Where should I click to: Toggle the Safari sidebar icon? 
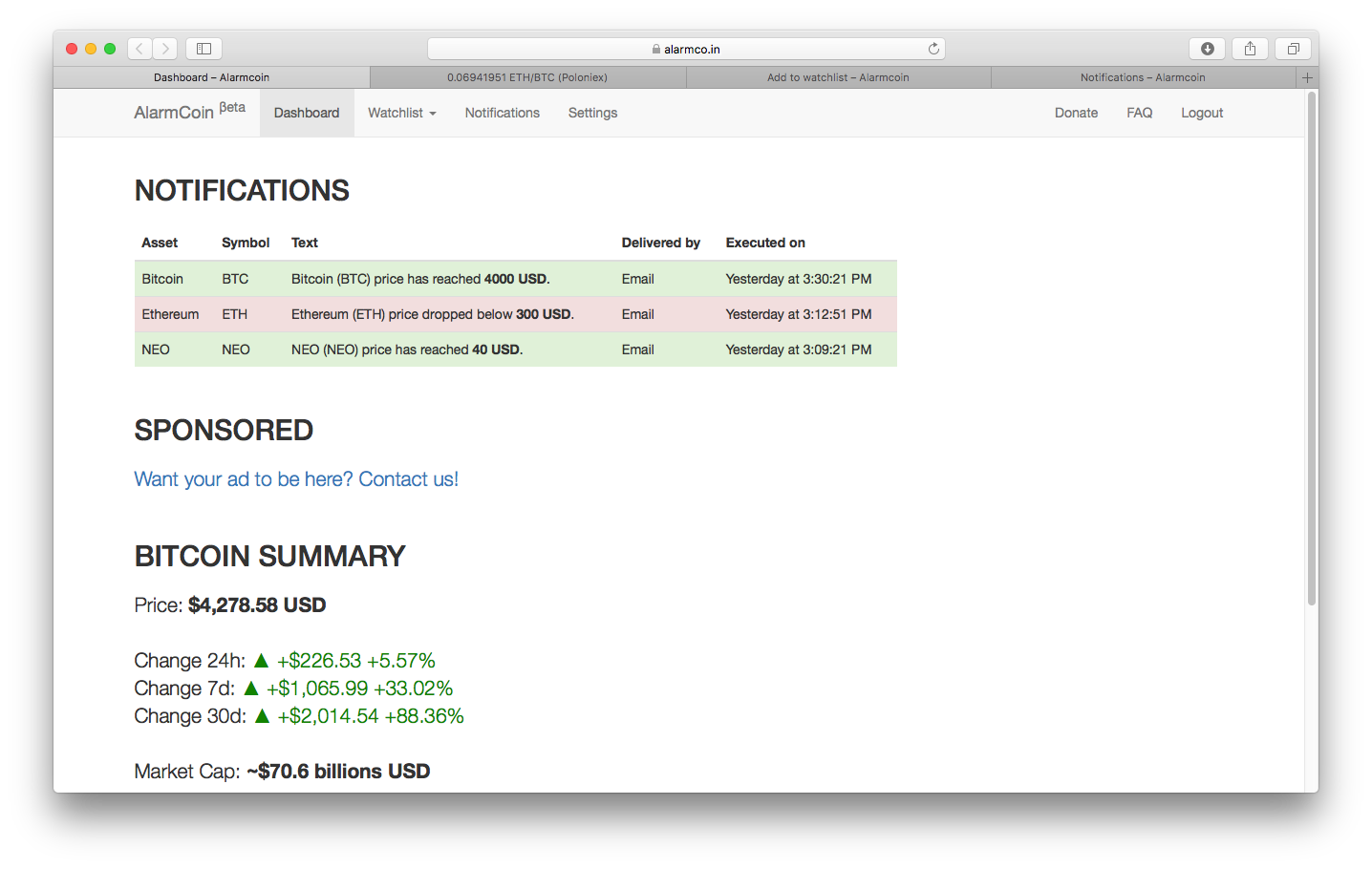(x=204, y=49)
